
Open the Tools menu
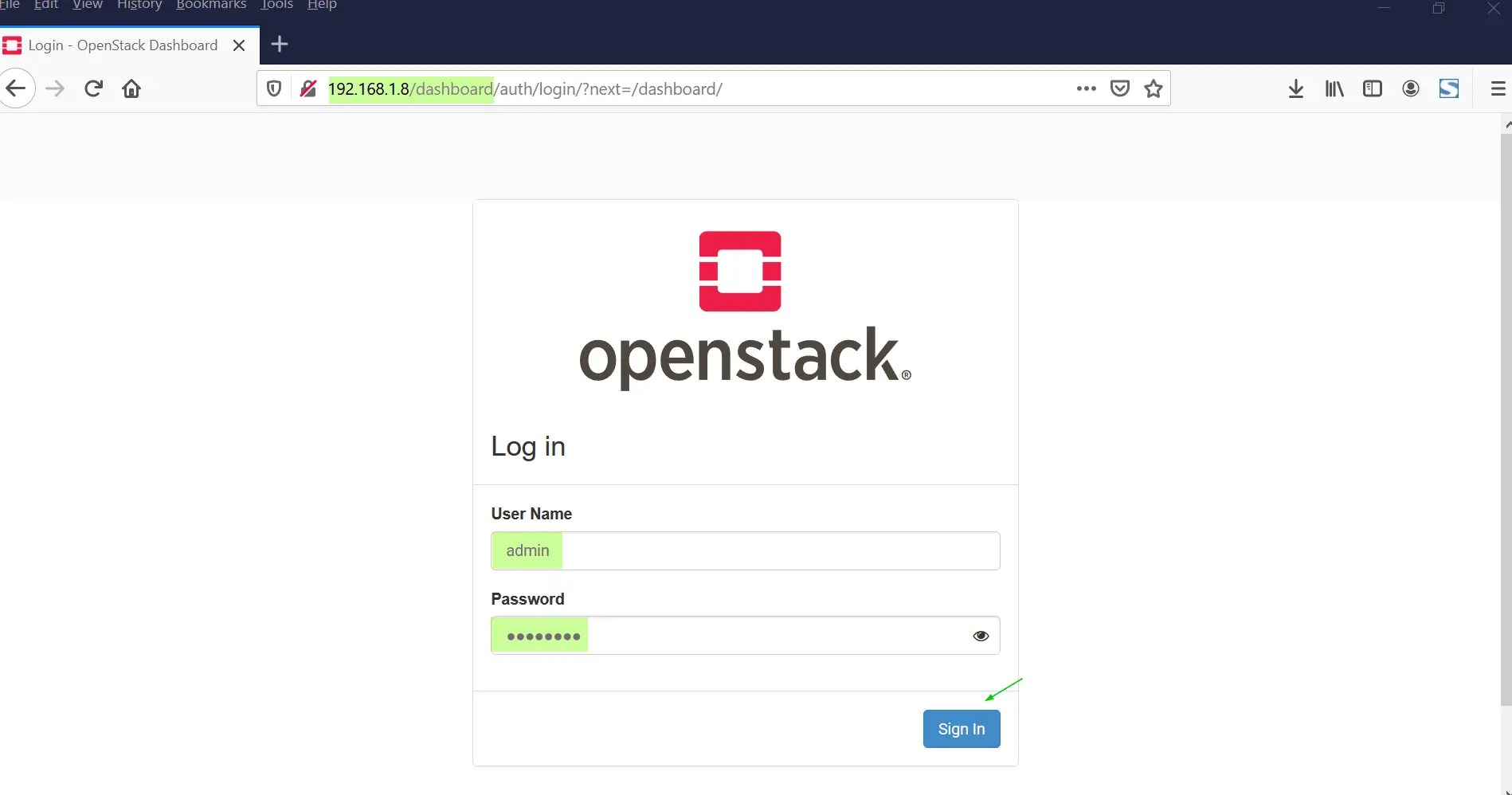(277, 5)
